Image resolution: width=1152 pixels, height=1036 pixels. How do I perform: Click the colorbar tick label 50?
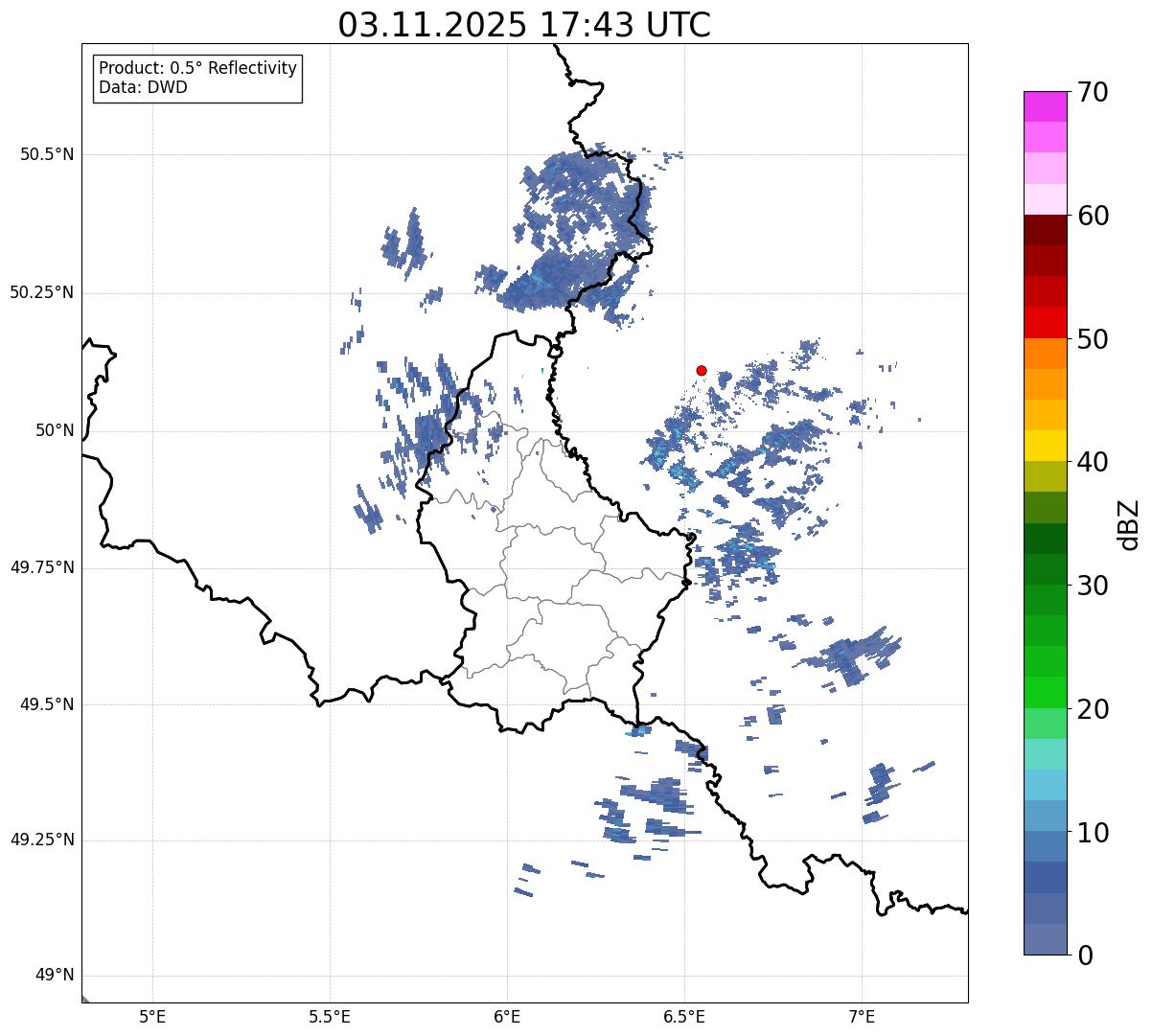(1093, 339)
